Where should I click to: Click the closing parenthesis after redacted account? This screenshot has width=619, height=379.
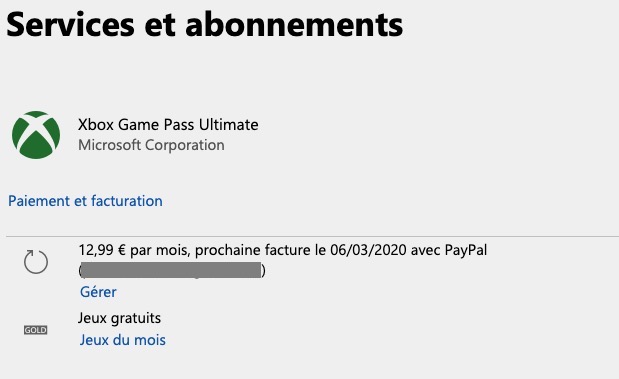[263, 271]
